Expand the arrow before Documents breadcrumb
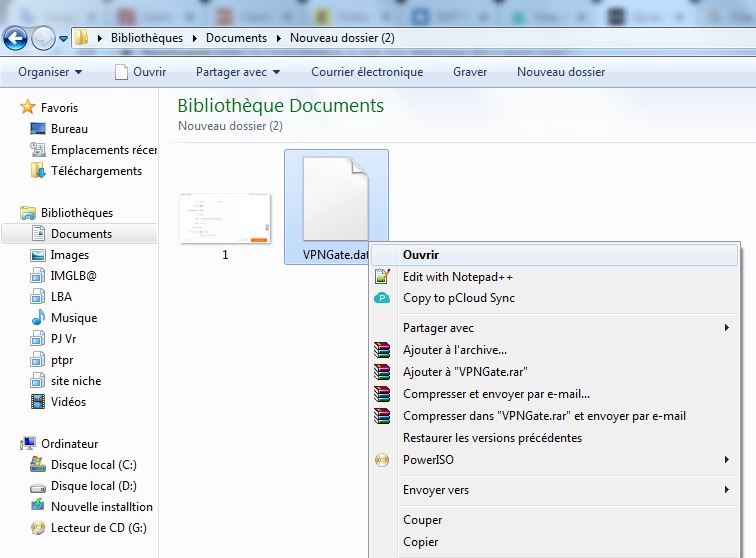The height and width of the screenshot is (558, 756). pyautogui.click(x=195, y=38)
